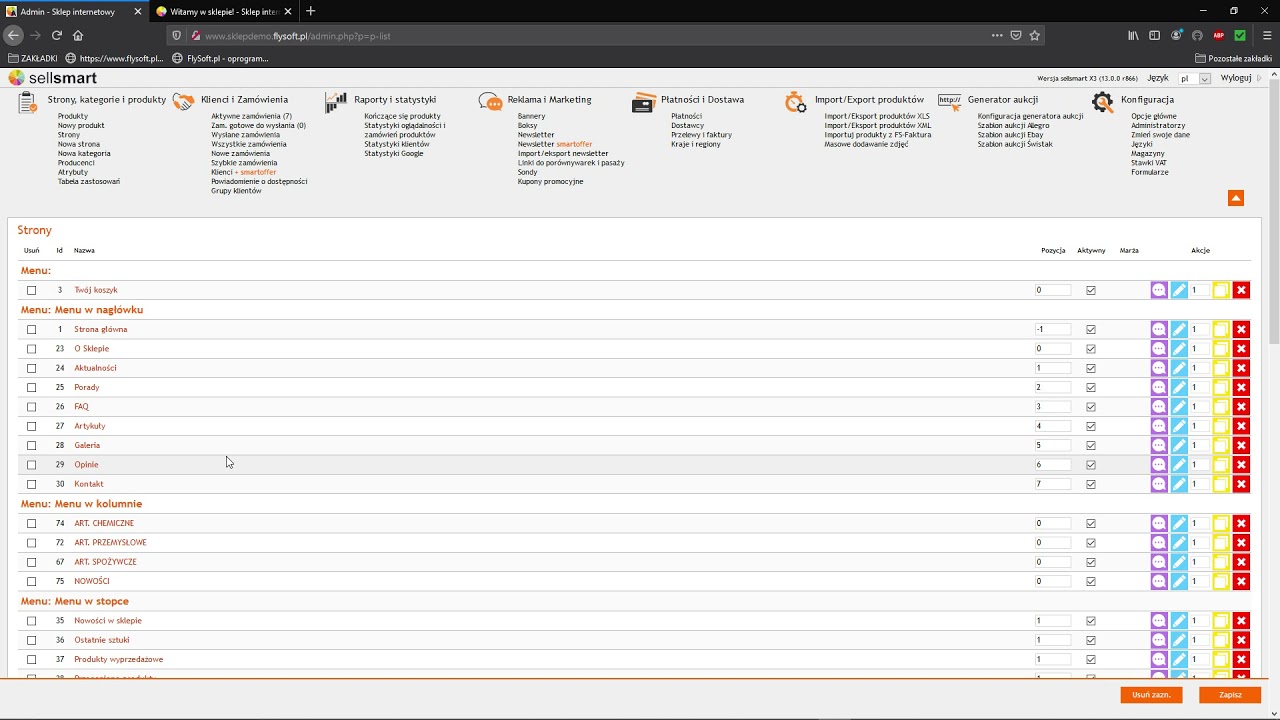This screenshot has width=1280, height=720.
Task: Click the Adblock Plus extension icon
Action: [x=1218, y=35]
